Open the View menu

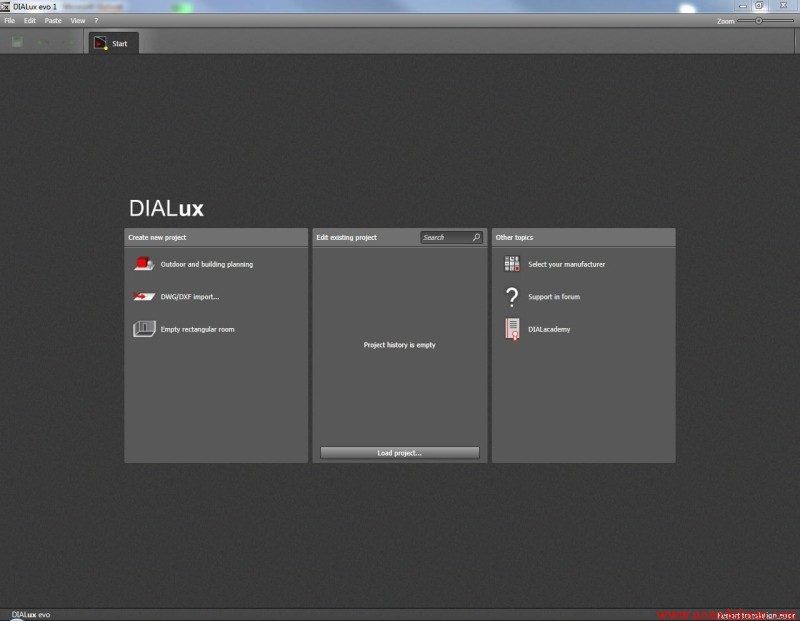78,20
